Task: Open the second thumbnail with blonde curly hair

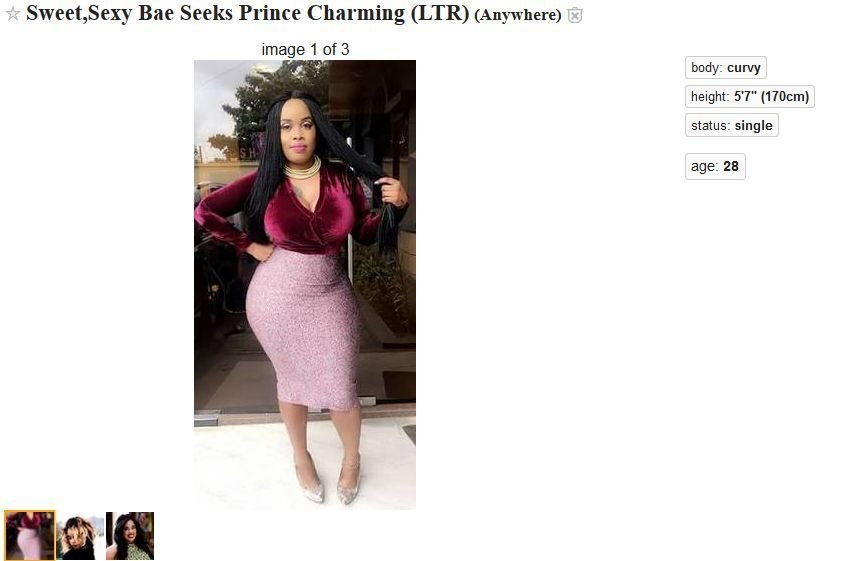Action: (80, 537)
